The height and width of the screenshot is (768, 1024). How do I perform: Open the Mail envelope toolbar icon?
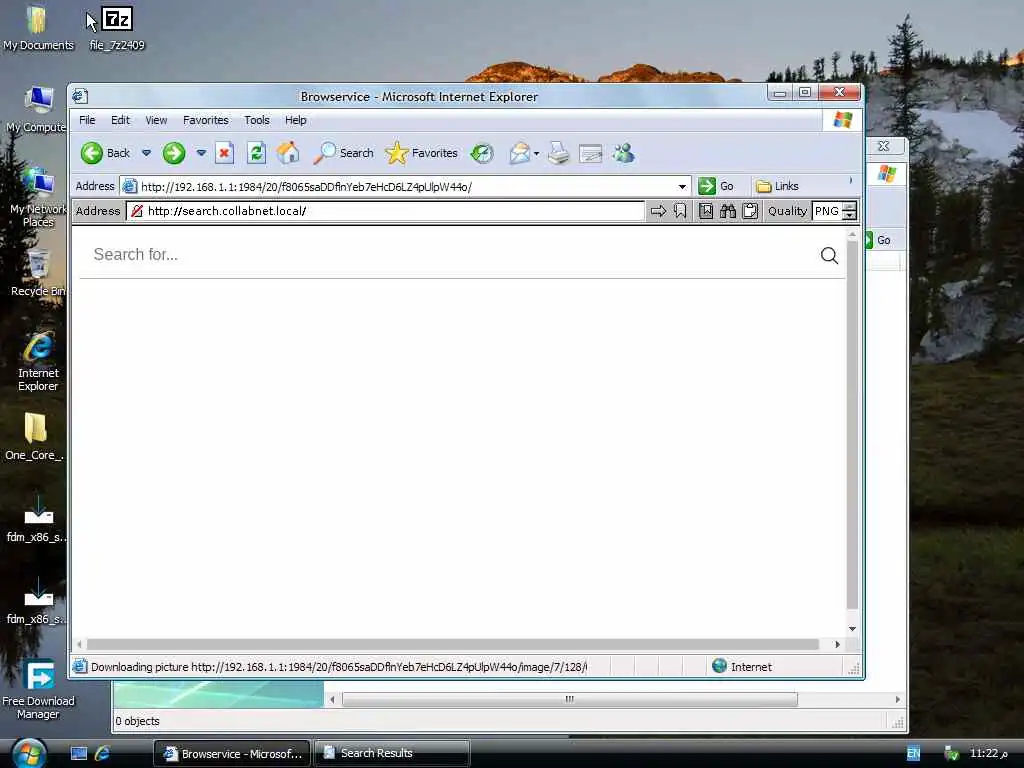coord(520,153)
